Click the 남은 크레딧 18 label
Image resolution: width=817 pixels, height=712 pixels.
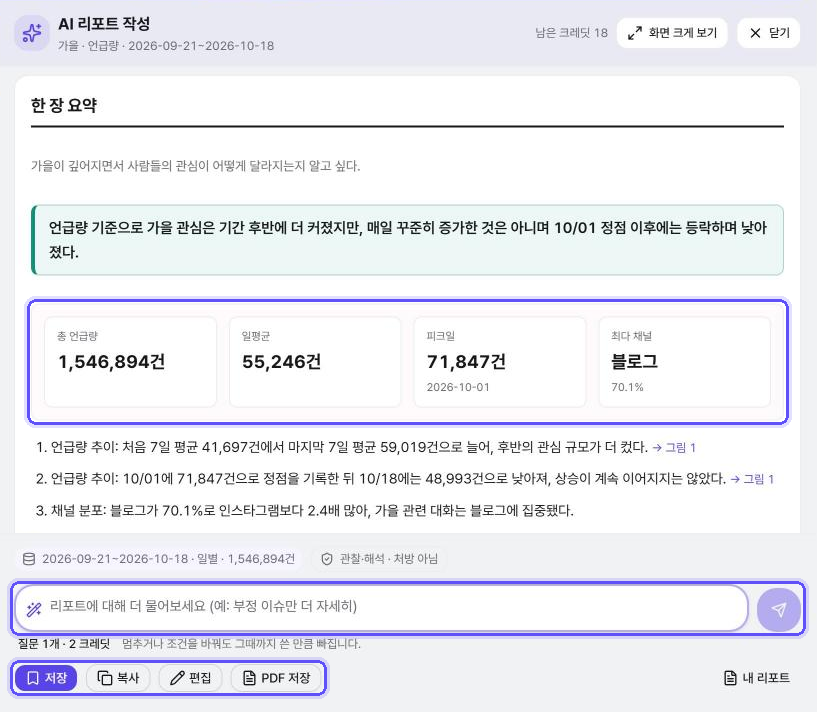point(572,33)
